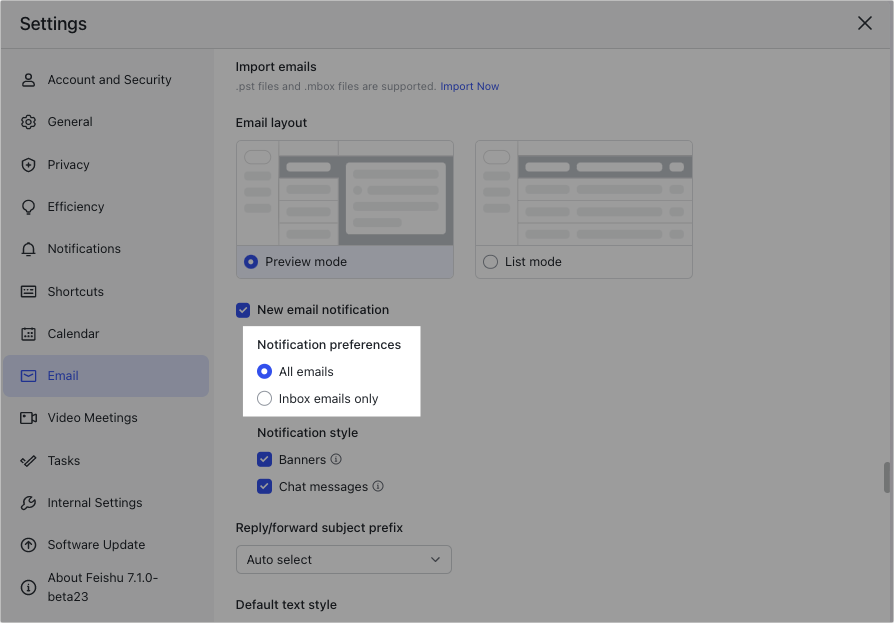Screen dimensions: 894x623
Task: Click the General gear icon
Action: tap(29, 122)
